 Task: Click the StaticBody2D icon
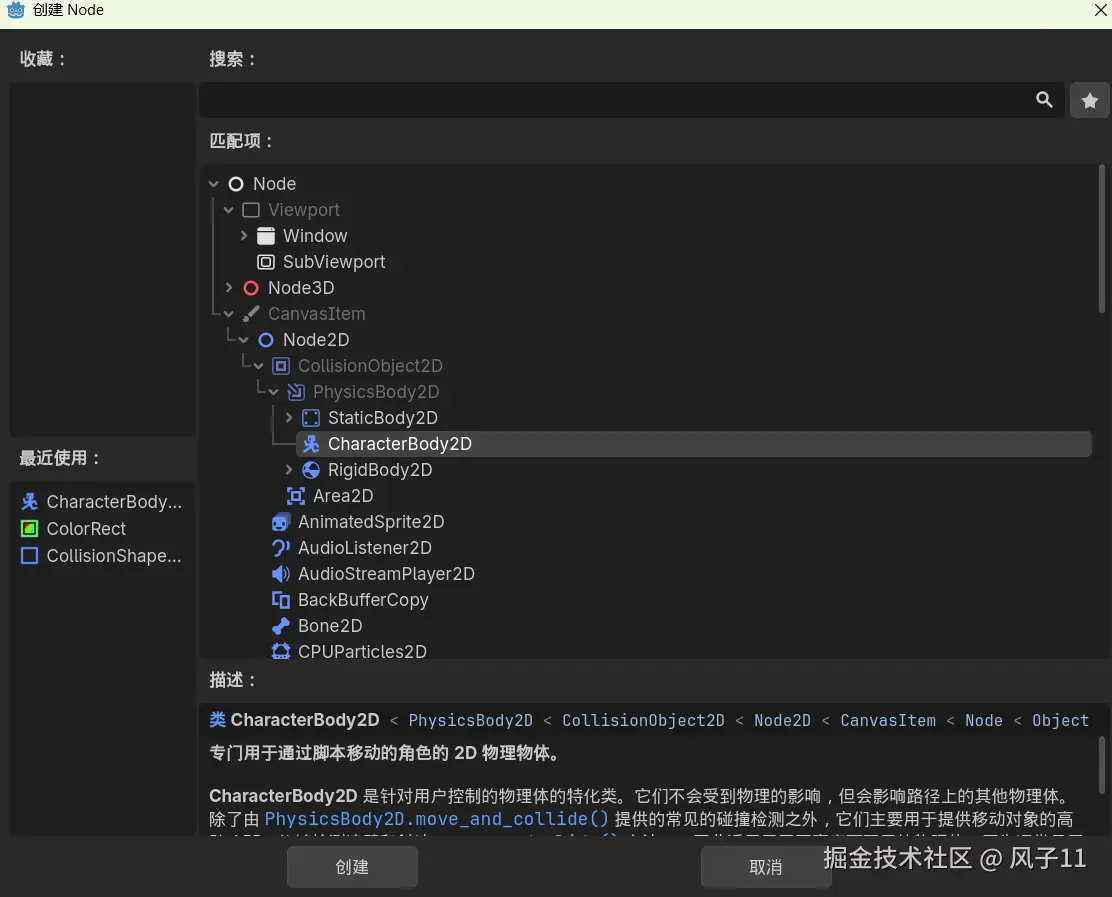(x=311, y=418)
